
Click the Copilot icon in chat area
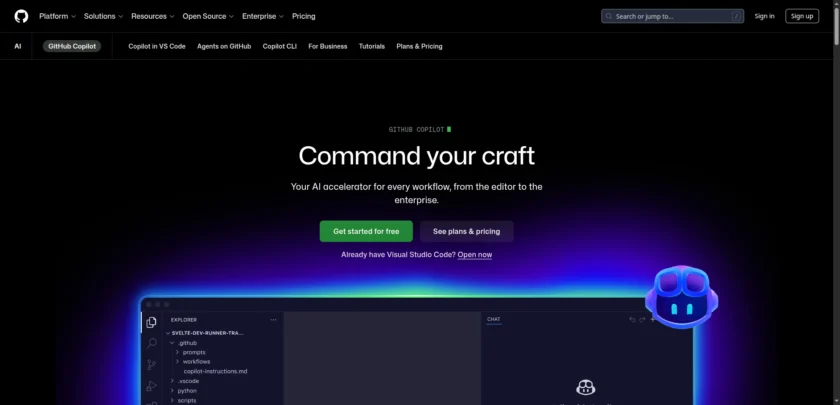pos(586,387)
